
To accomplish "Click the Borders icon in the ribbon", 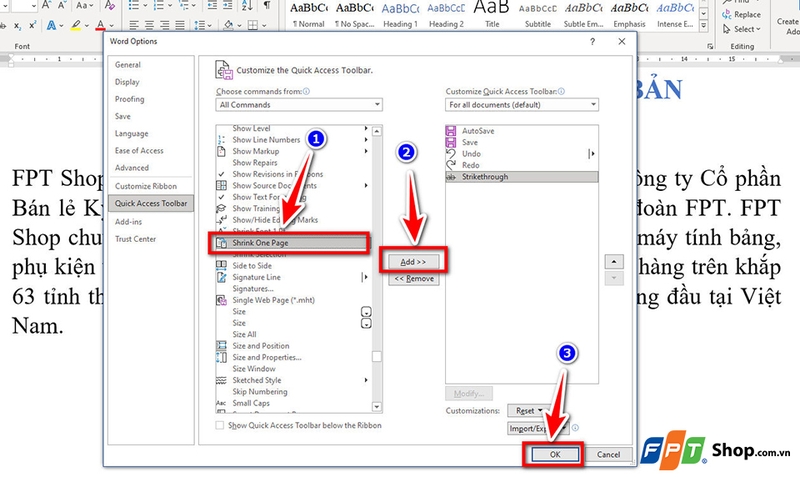I will point(252,25).
